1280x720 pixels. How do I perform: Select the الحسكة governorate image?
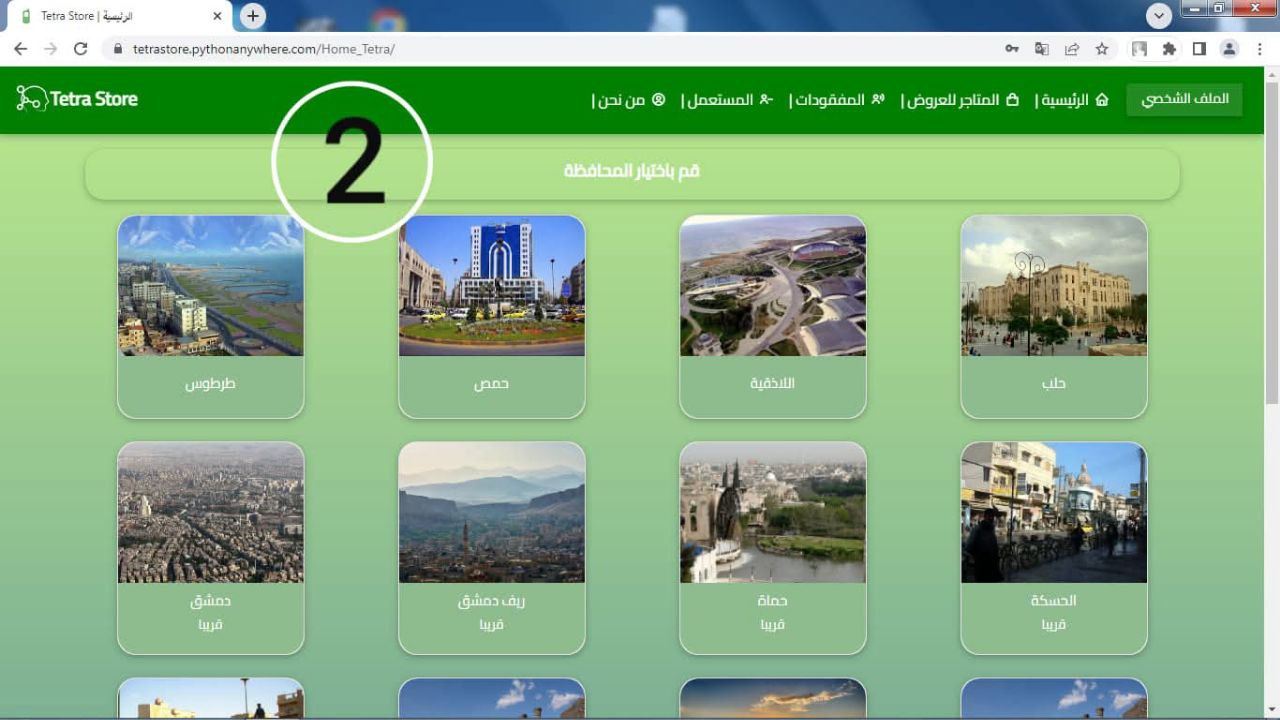pyautogui.click(x=1054, y=512)
